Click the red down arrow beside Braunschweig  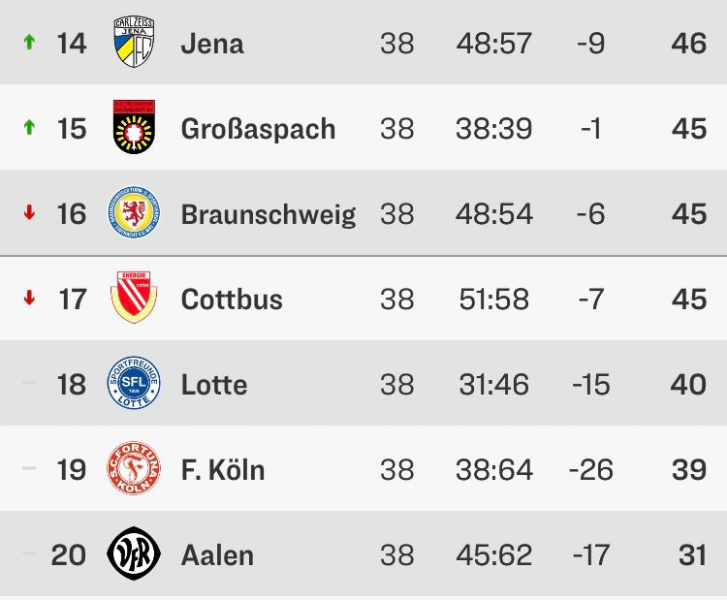tap(29, 214)
